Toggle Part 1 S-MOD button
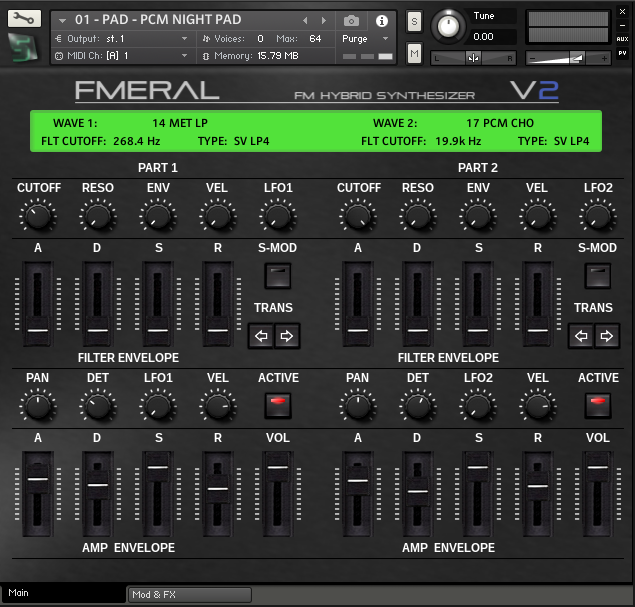 tap(278, 276)
